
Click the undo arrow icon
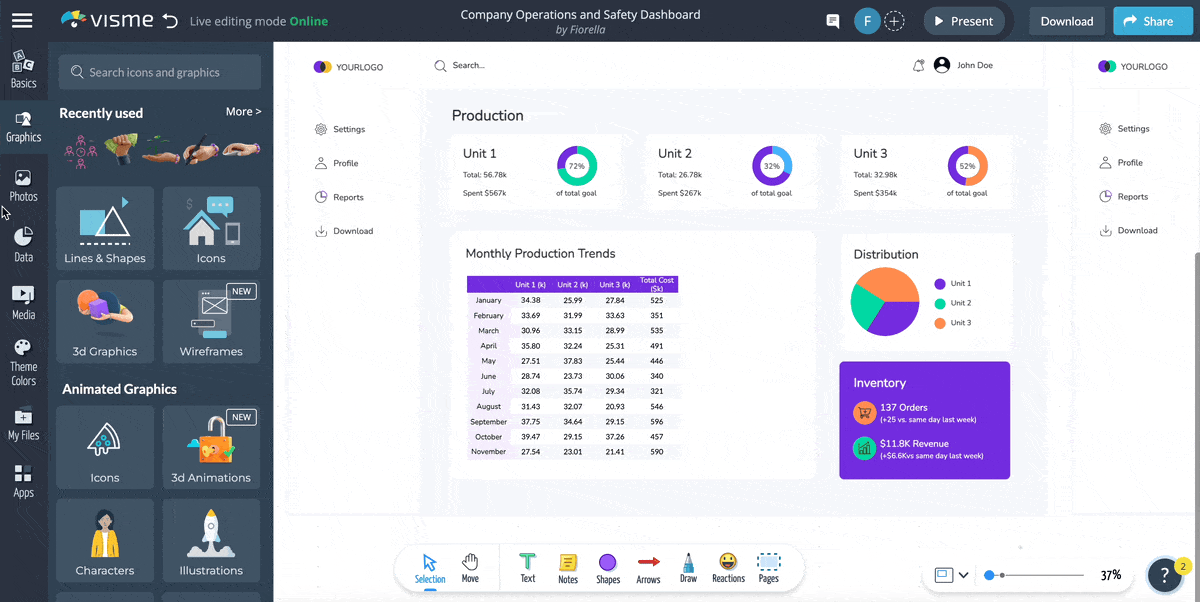[170, 21]
